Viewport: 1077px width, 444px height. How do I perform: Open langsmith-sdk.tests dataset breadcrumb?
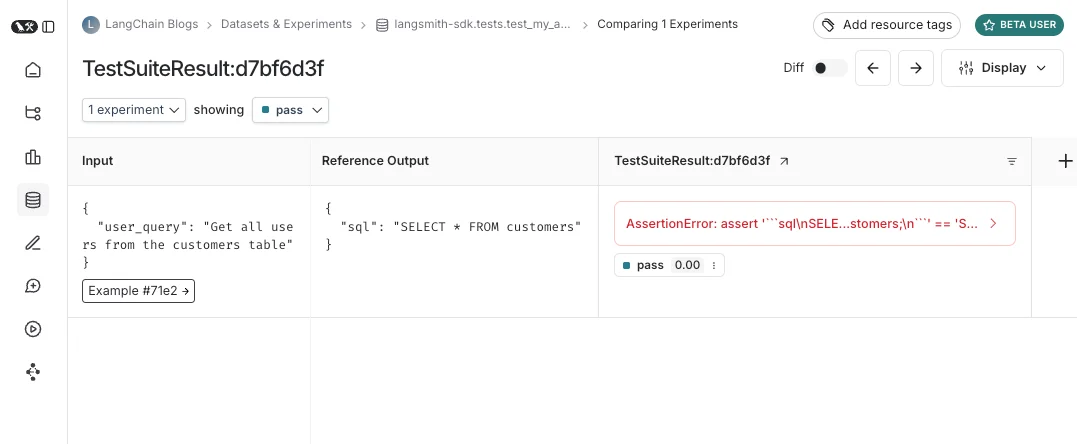(x=482, y=25)
